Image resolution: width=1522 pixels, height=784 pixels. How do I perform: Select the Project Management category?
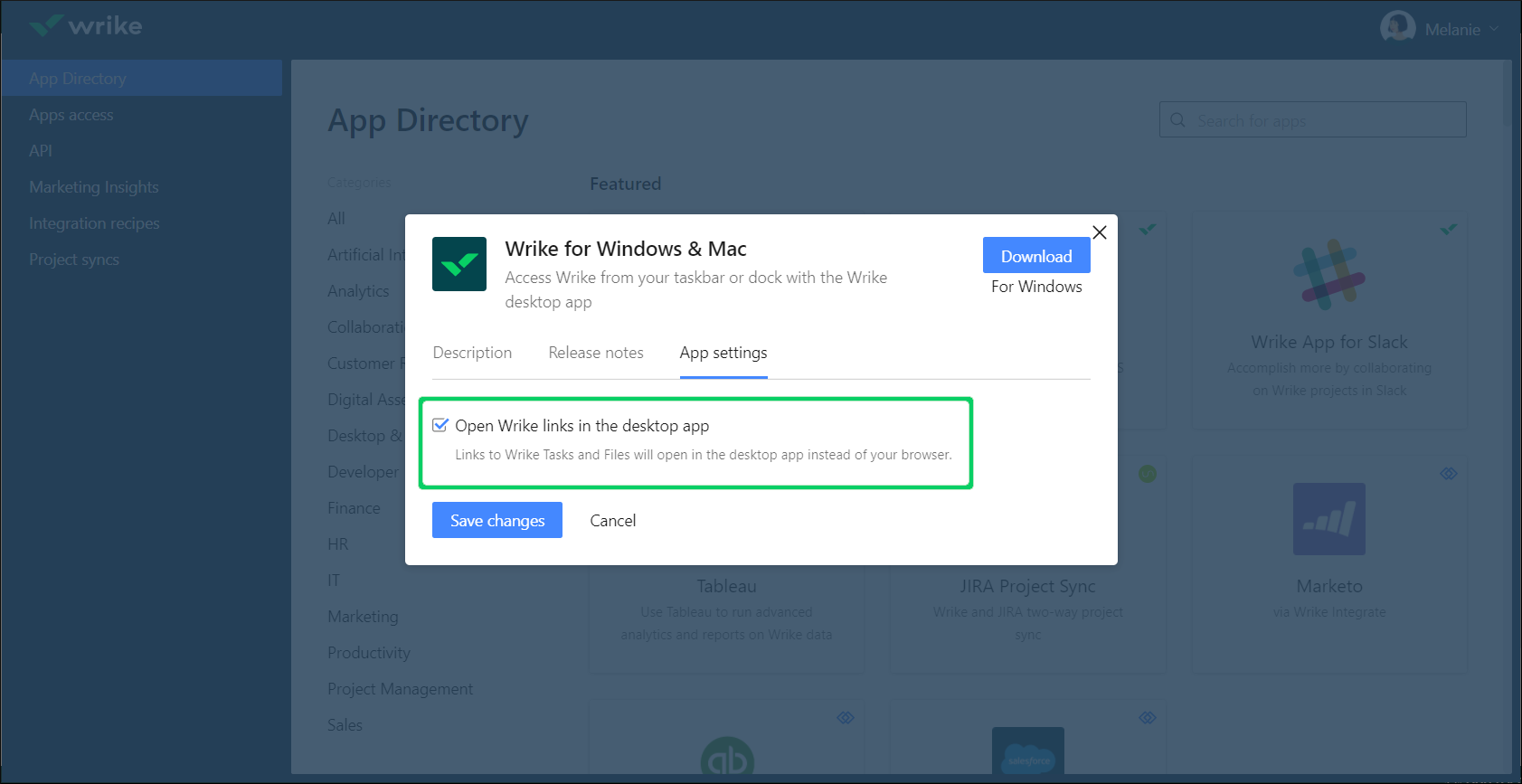pyautogui.click(x=400, y=689)
